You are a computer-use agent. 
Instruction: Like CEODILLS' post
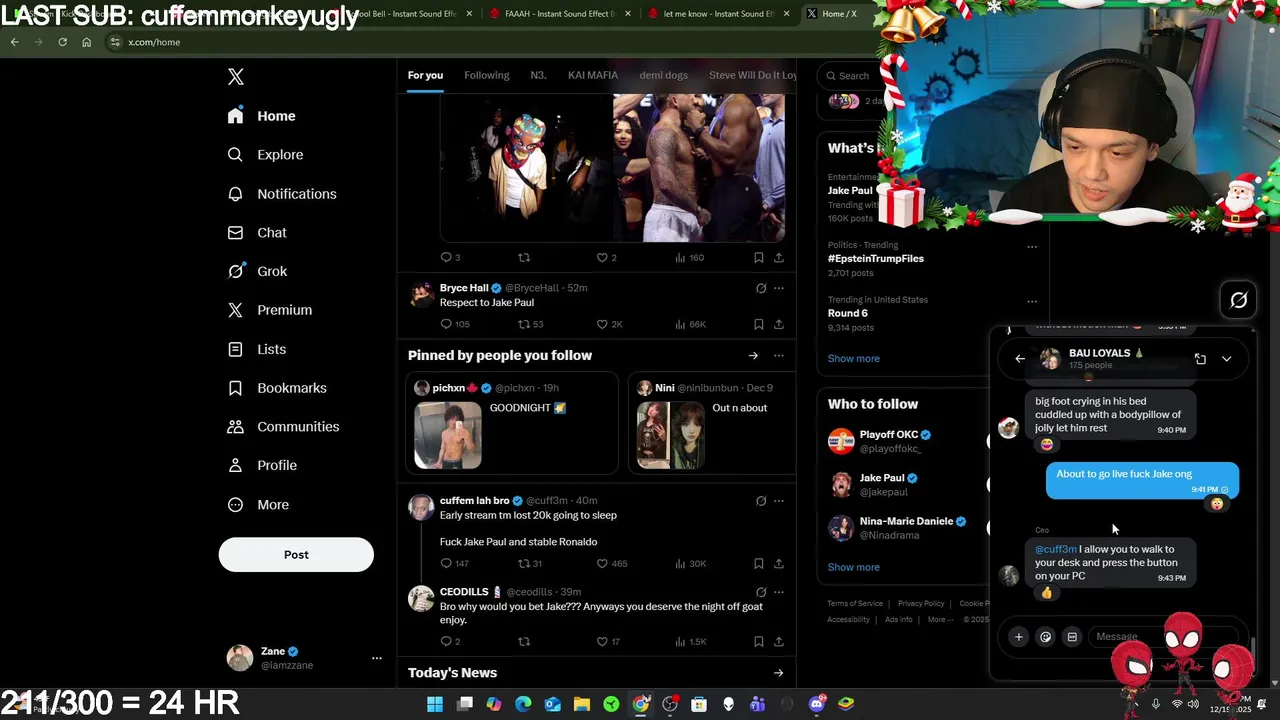coord(602,641)
